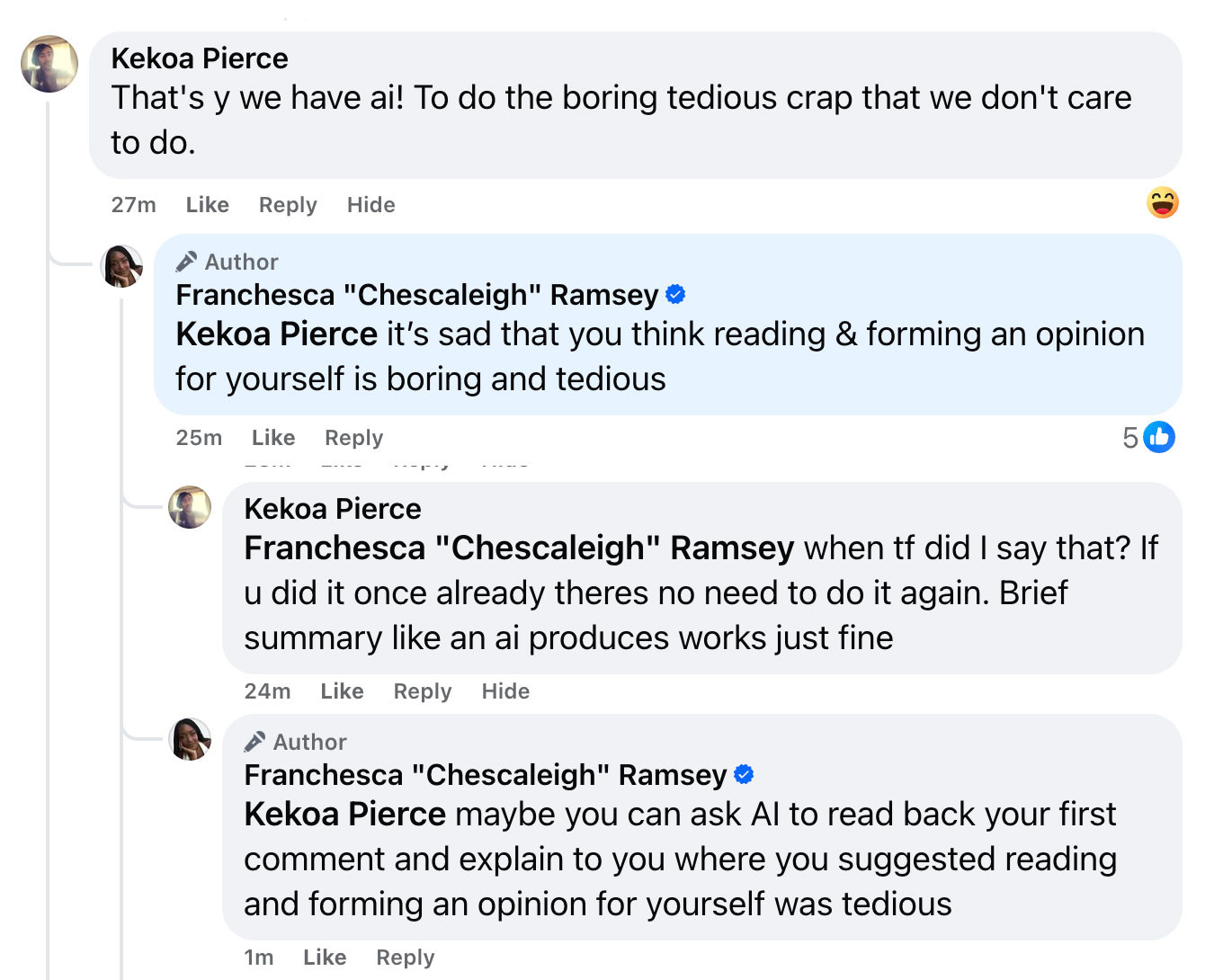Open Kekoa Pierce name mention in 25m reply
This screenshot has width=1223, height=980.
click(x=276, y=334)
